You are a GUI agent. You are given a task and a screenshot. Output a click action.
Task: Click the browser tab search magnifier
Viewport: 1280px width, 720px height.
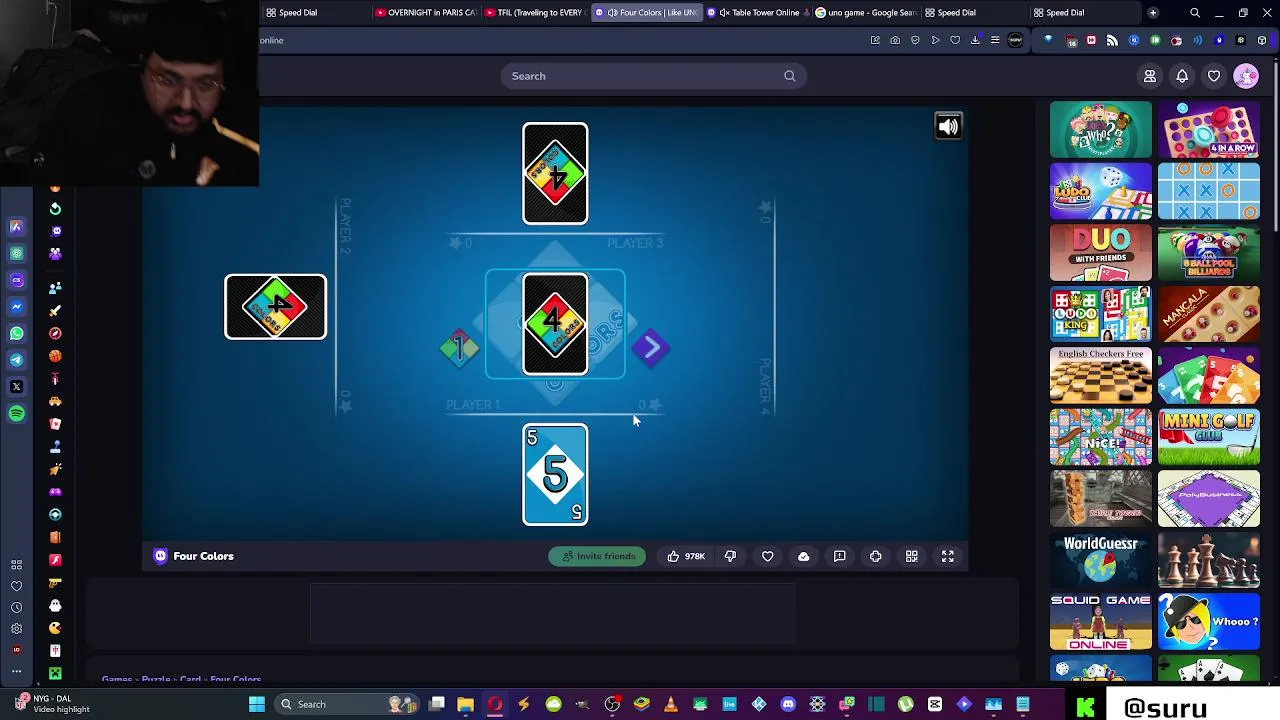point(1195,12)
